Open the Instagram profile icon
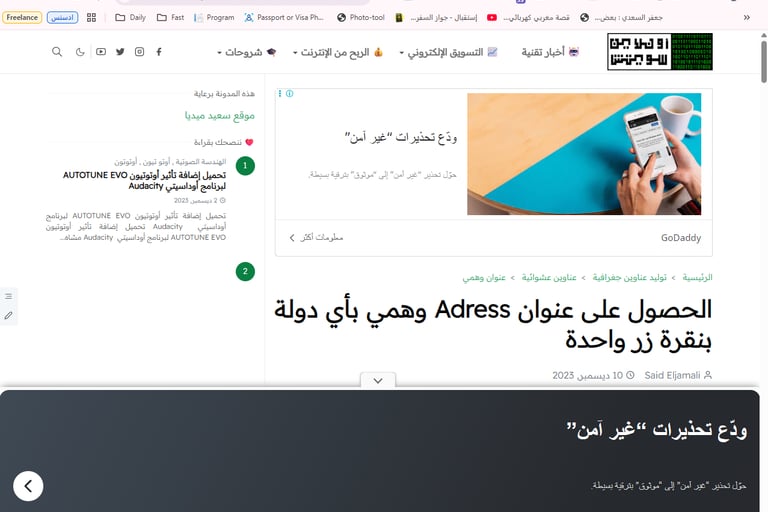 click(140, 51)
